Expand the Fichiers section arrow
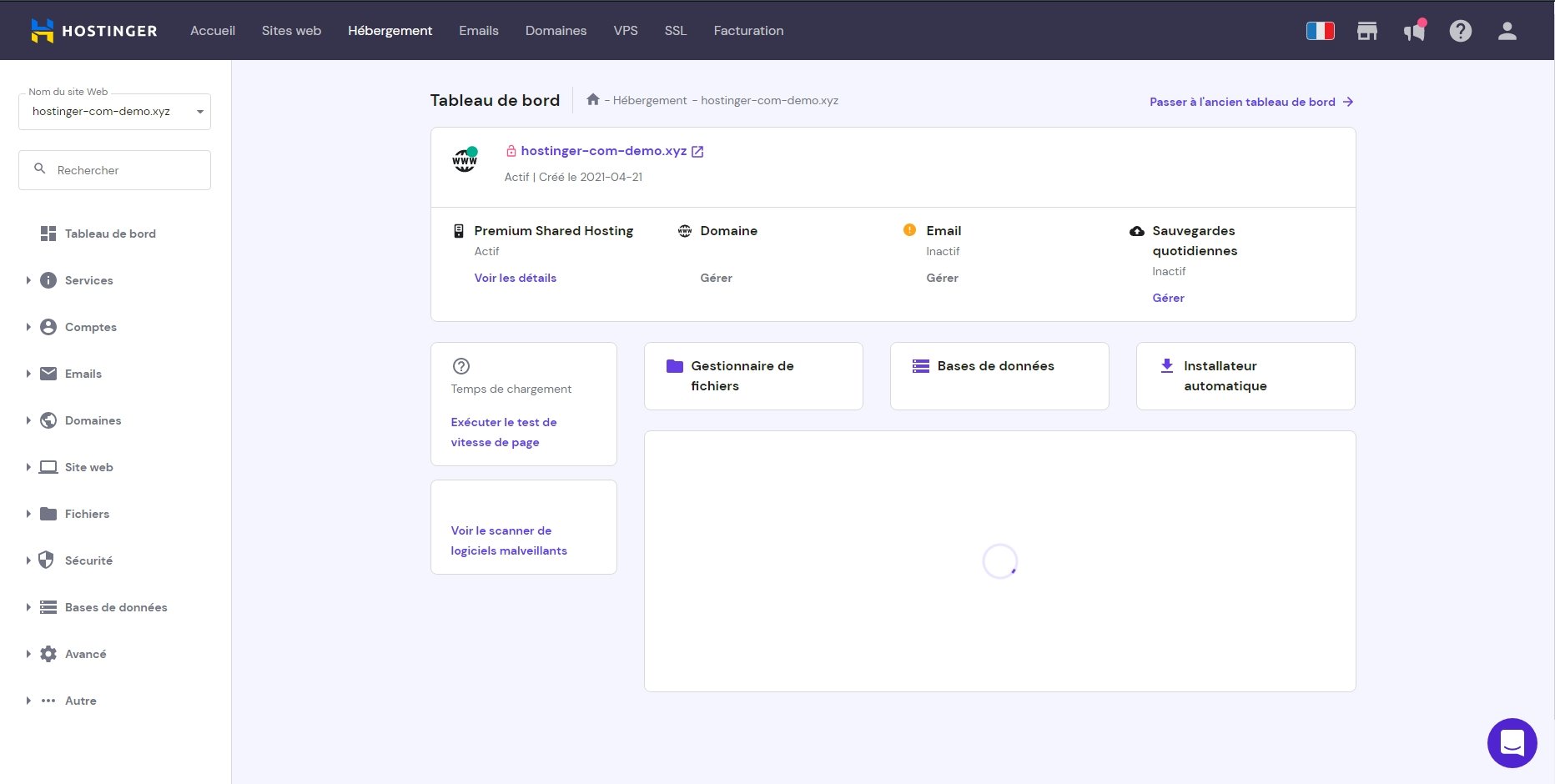The height and width of the screenshot is (784, 1555). [28, 514]
